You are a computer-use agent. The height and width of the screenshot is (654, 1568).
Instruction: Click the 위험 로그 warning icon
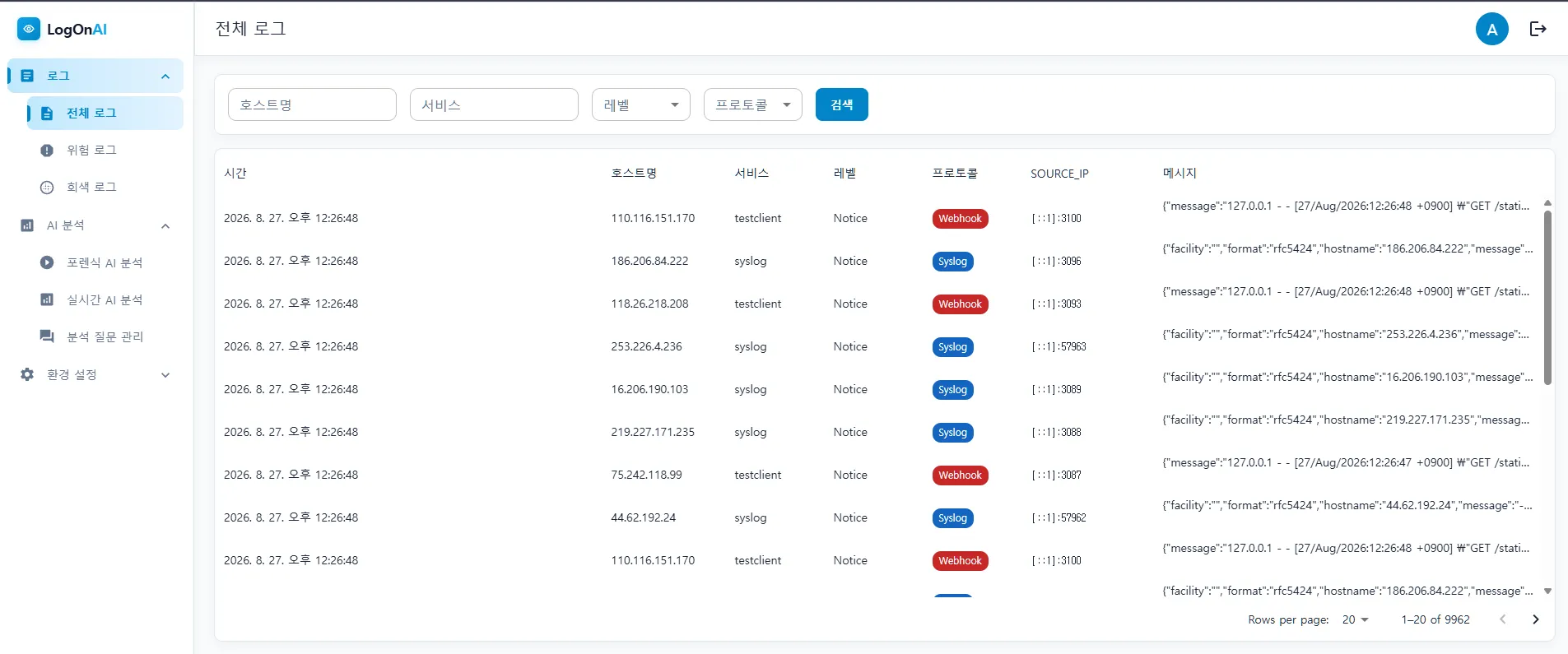(47, 151)
